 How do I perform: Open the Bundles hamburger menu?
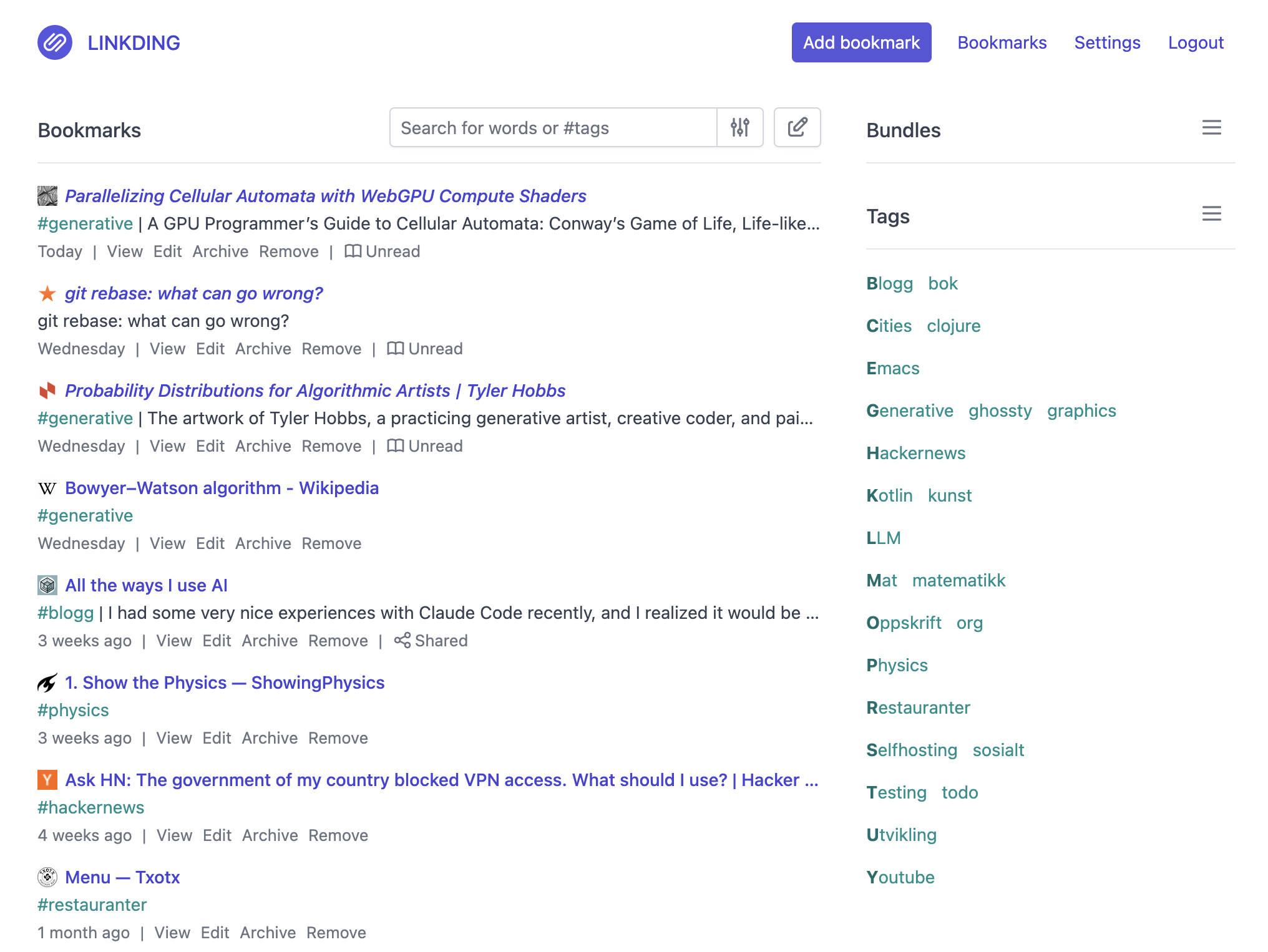[1211, 128]
